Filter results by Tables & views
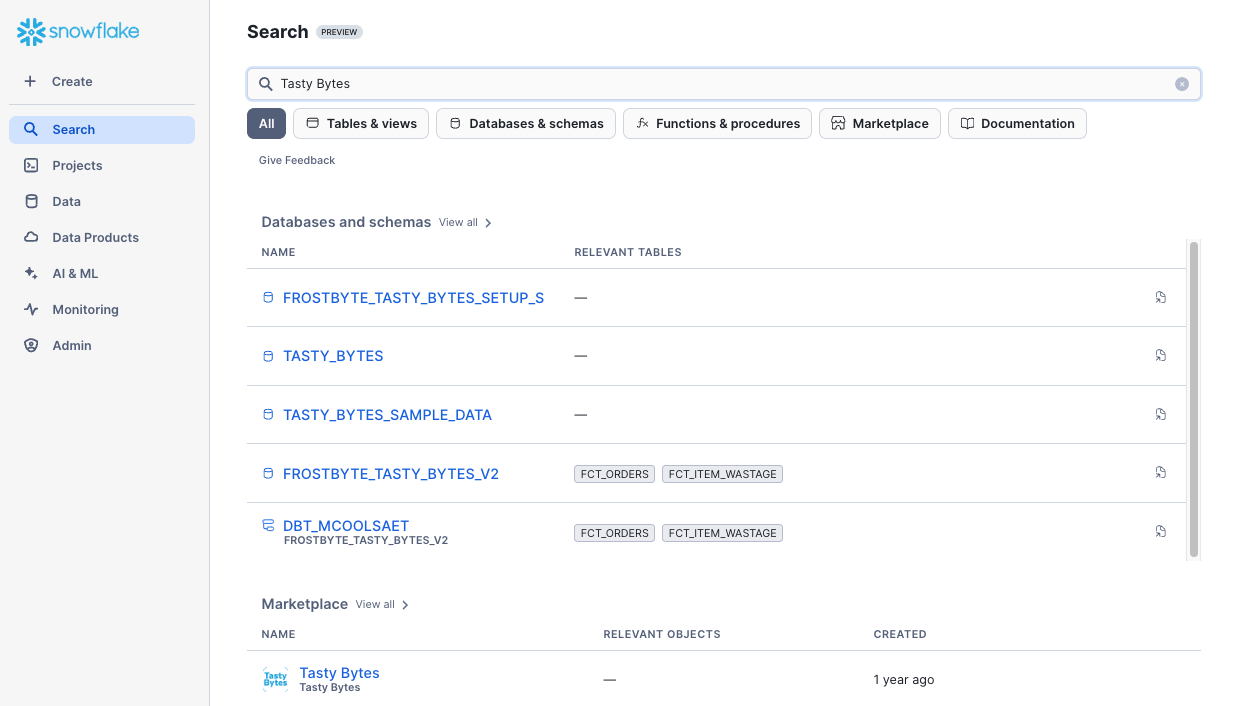This screenshot has height=706, width=1240. point(361,124)
